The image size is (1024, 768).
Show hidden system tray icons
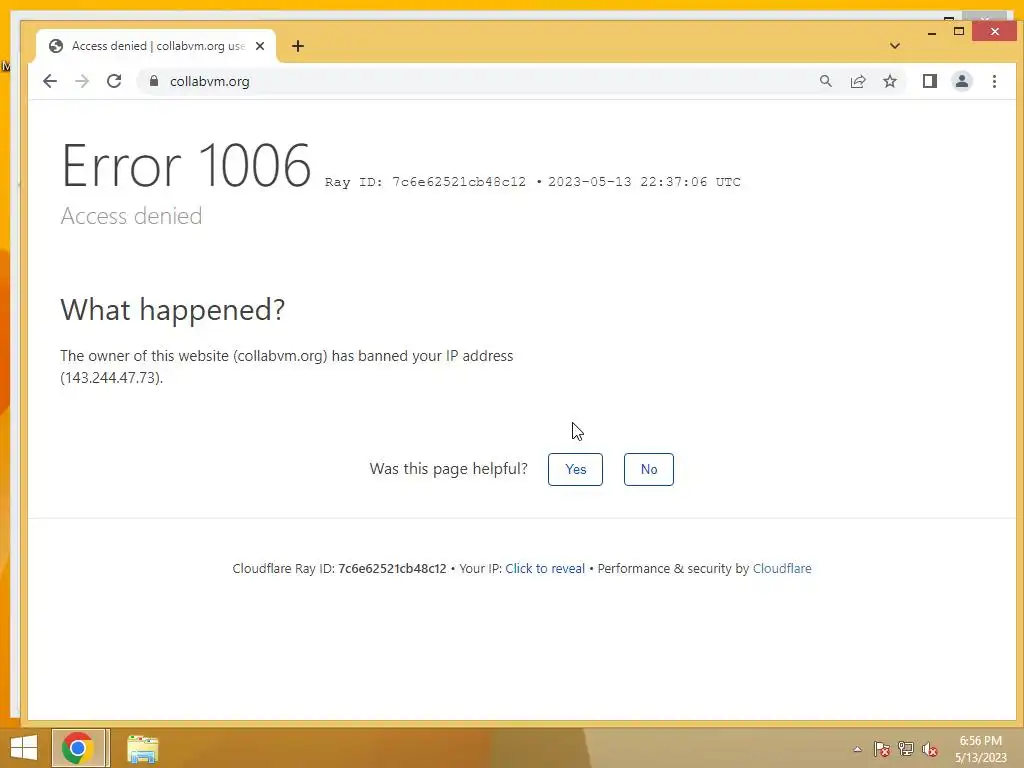tap(857, 749)
